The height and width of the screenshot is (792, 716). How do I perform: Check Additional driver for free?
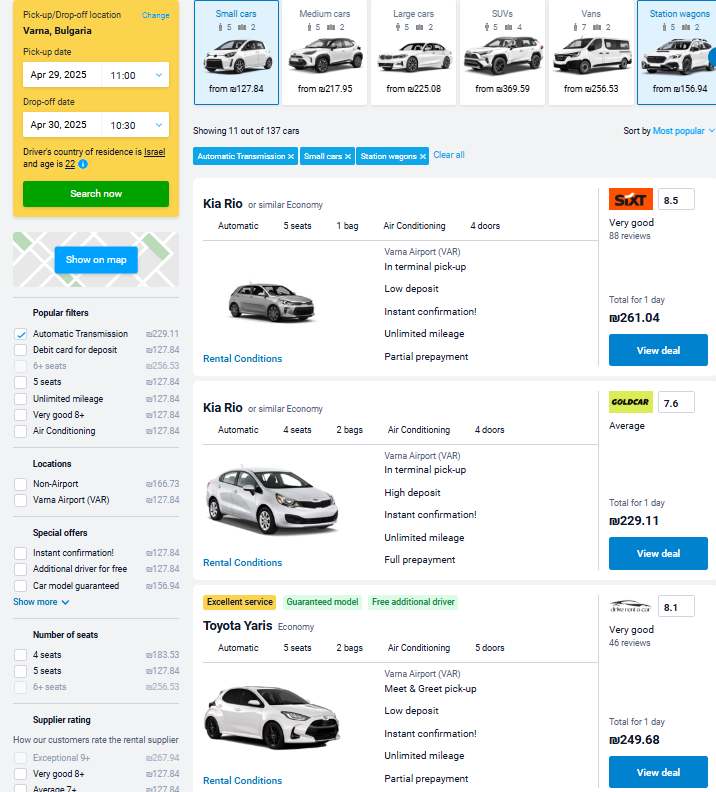click(x=21, y=569)
